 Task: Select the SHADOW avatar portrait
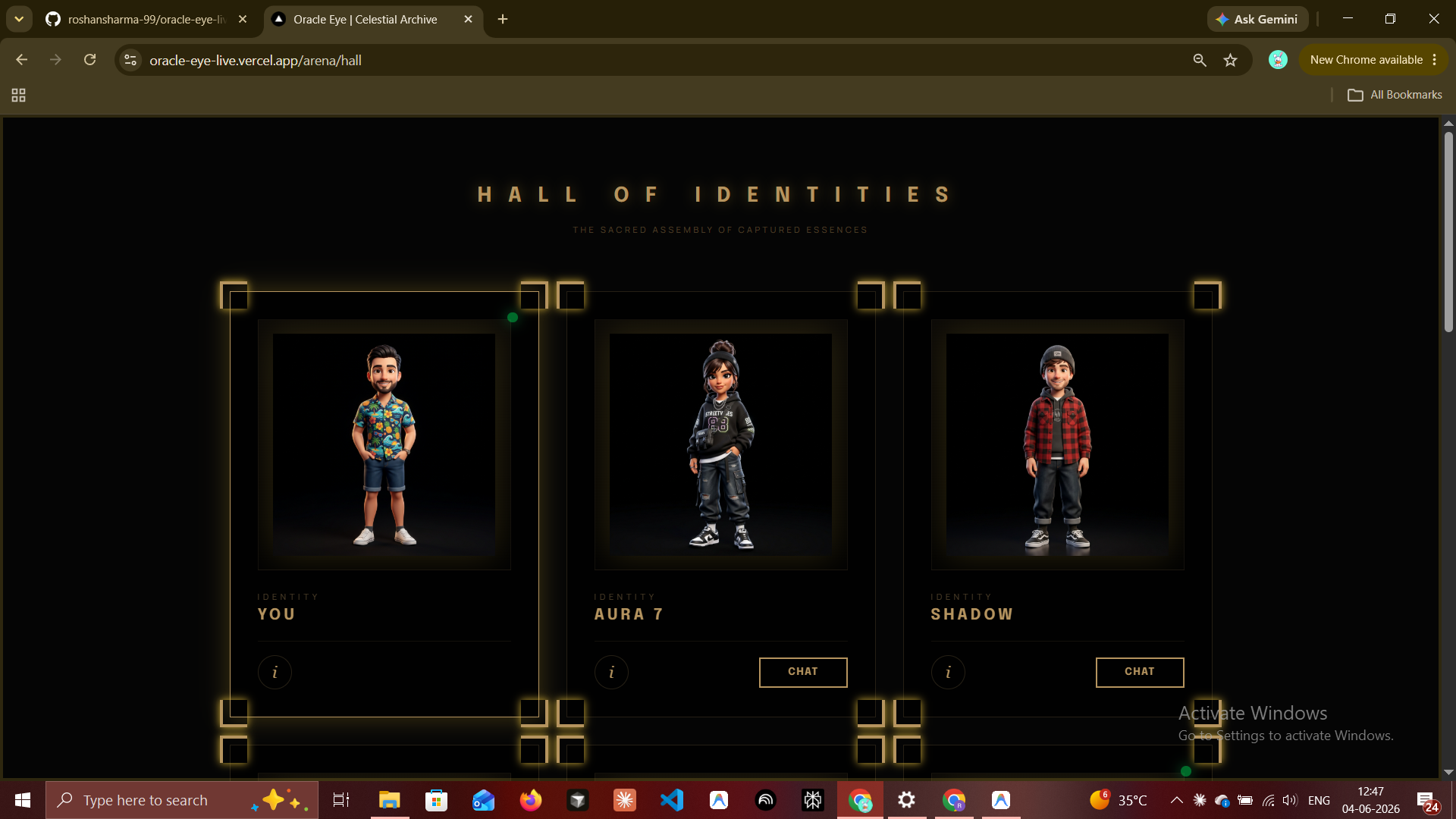coord(1058,444)
